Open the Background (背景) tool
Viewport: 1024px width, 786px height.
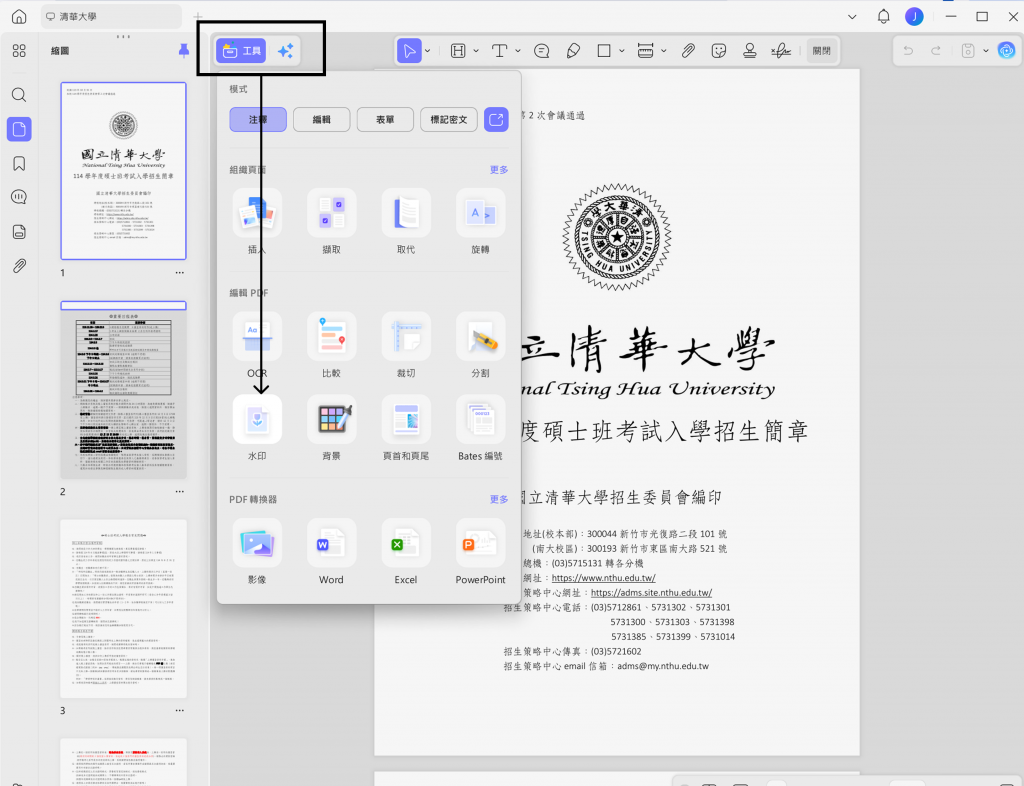tap(332, 419)
